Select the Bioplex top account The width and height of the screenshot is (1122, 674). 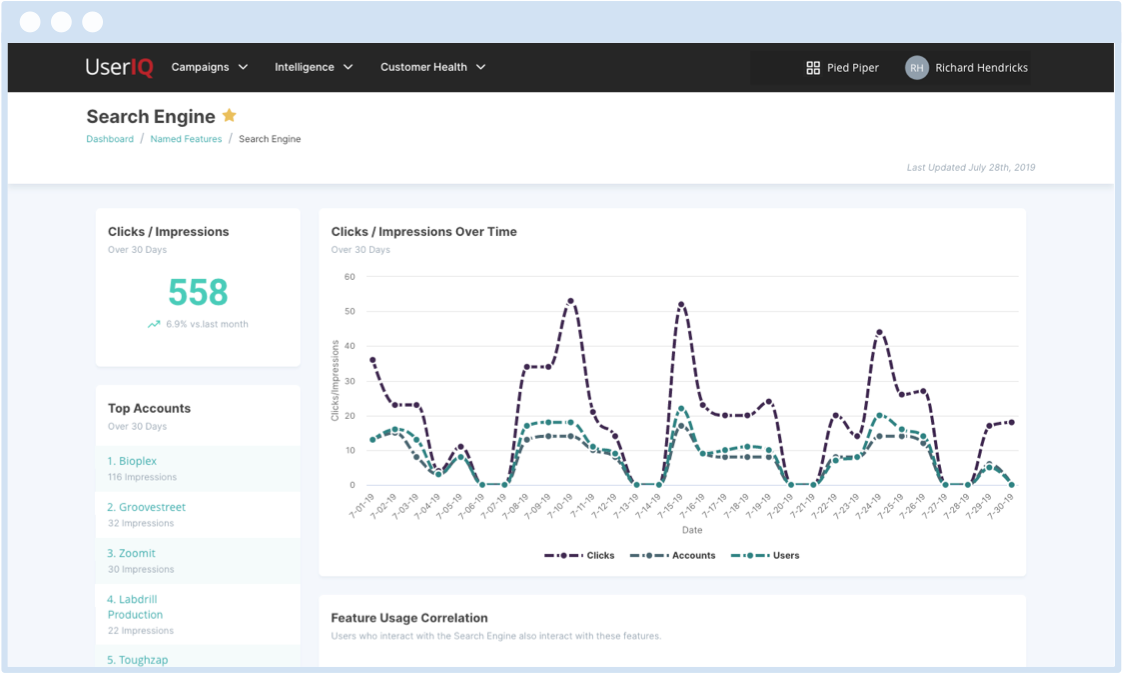pyautogui.click(x=132, y=461)
